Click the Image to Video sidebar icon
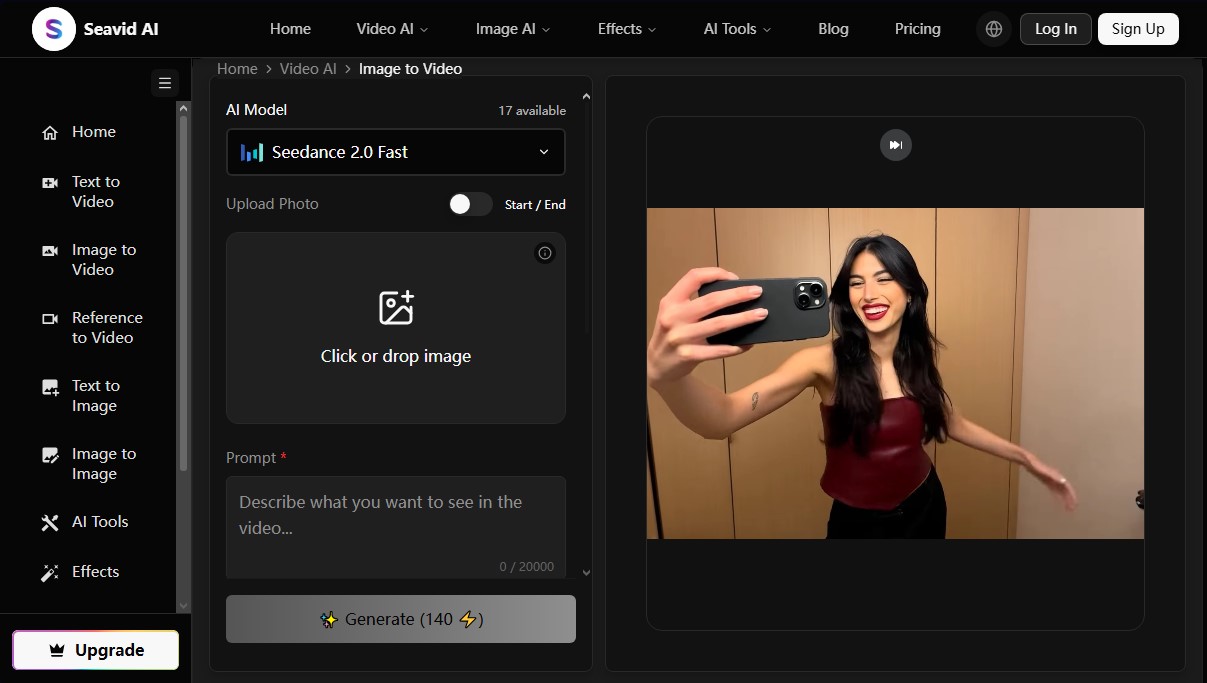 pyautogui.click(x=50, y=251)
